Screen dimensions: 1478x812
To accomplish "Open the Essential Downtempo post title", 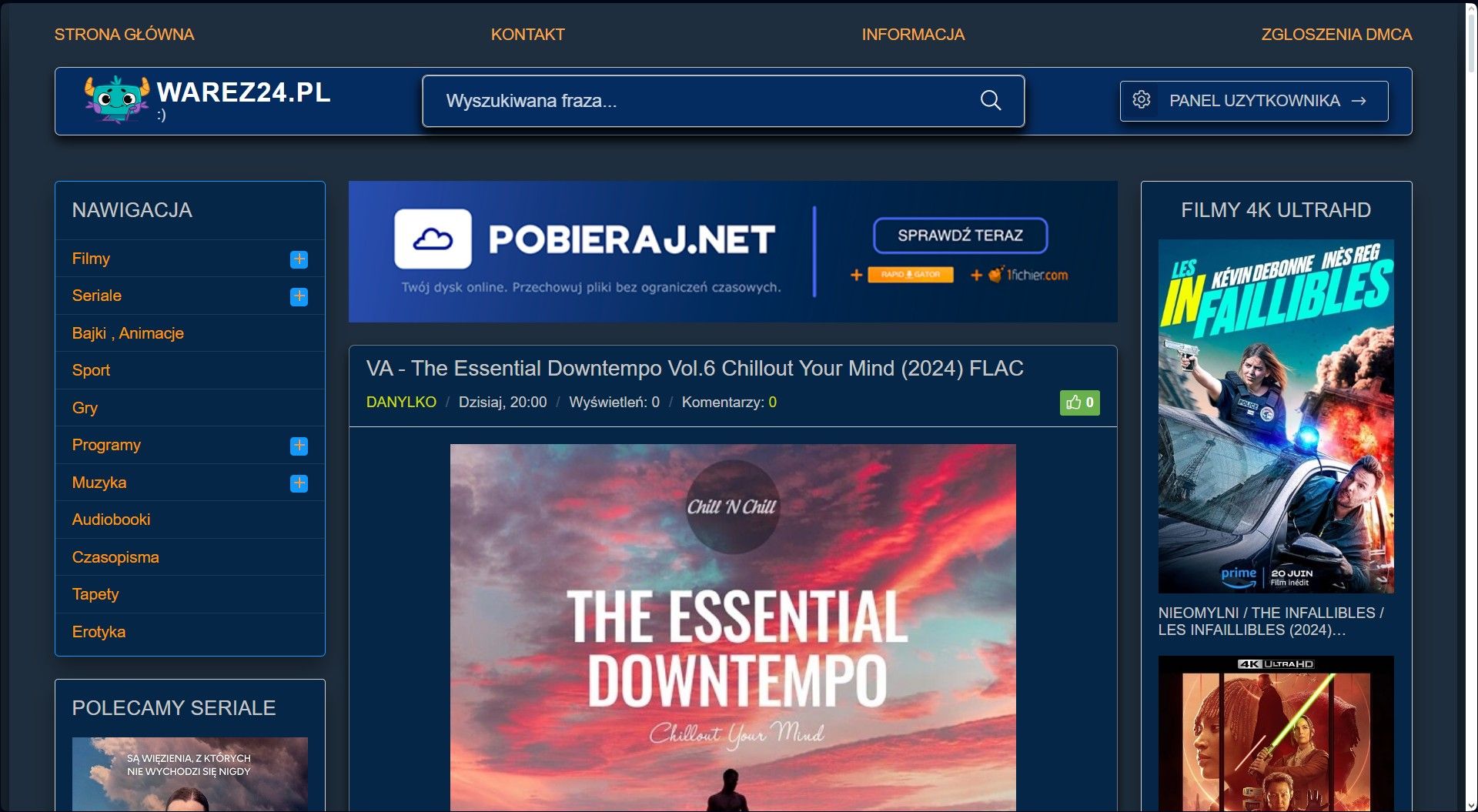I will [694, 369].
